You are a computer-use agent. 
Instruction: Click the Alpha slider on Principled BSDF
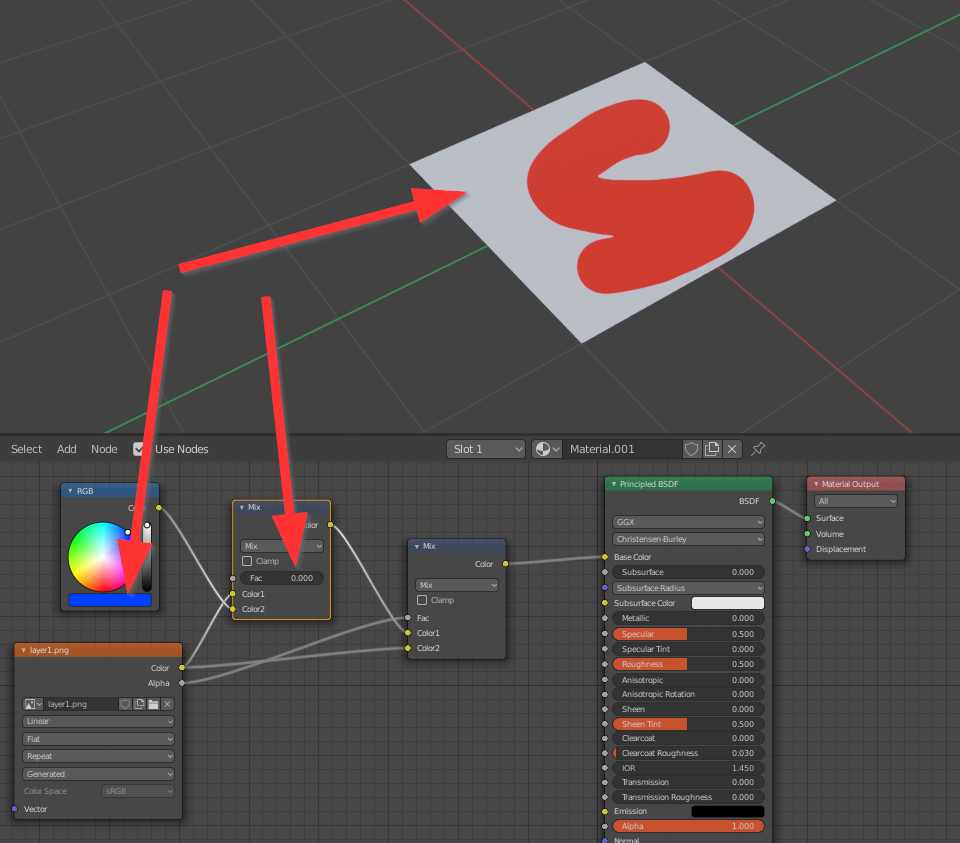coord(688,826)
